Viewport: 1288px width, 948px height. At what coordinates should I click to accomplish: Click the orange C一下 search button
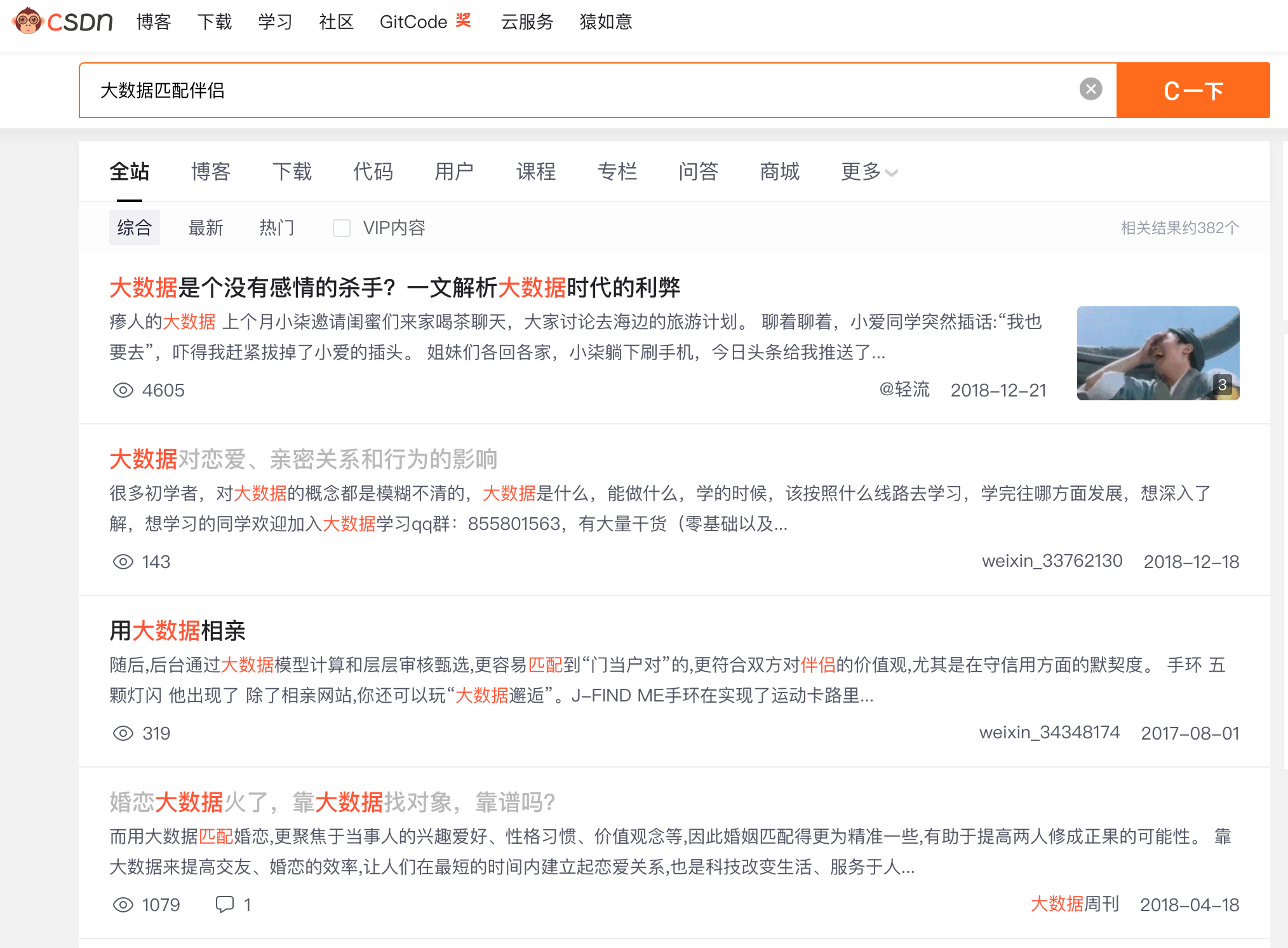pyautogui.click(x=1193, y=90)
